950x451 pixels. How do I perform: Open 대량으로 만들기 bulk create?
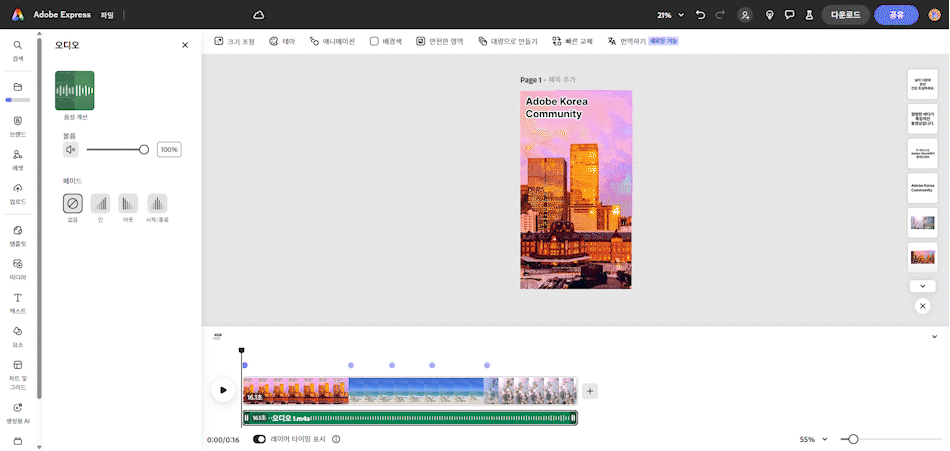(508, 41)
